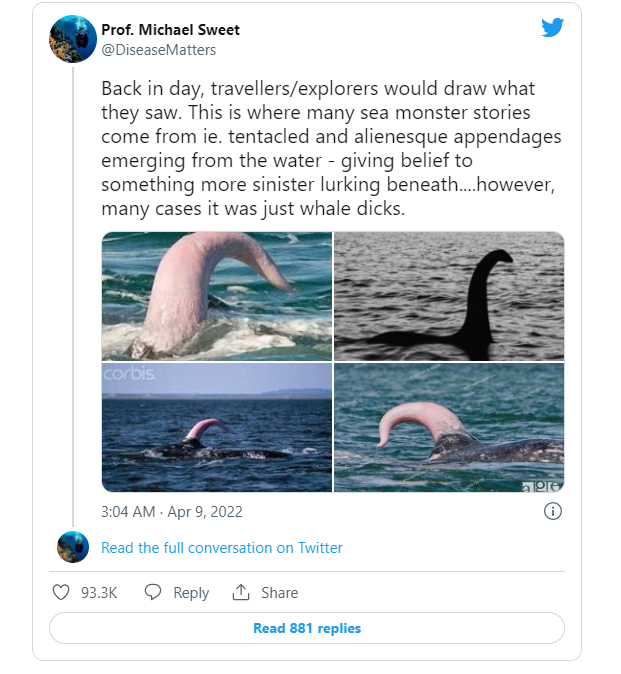The width and height of the screenshot is (621, 674).
Task: Click the Twitter bird logo
Action: pos(553,27)
